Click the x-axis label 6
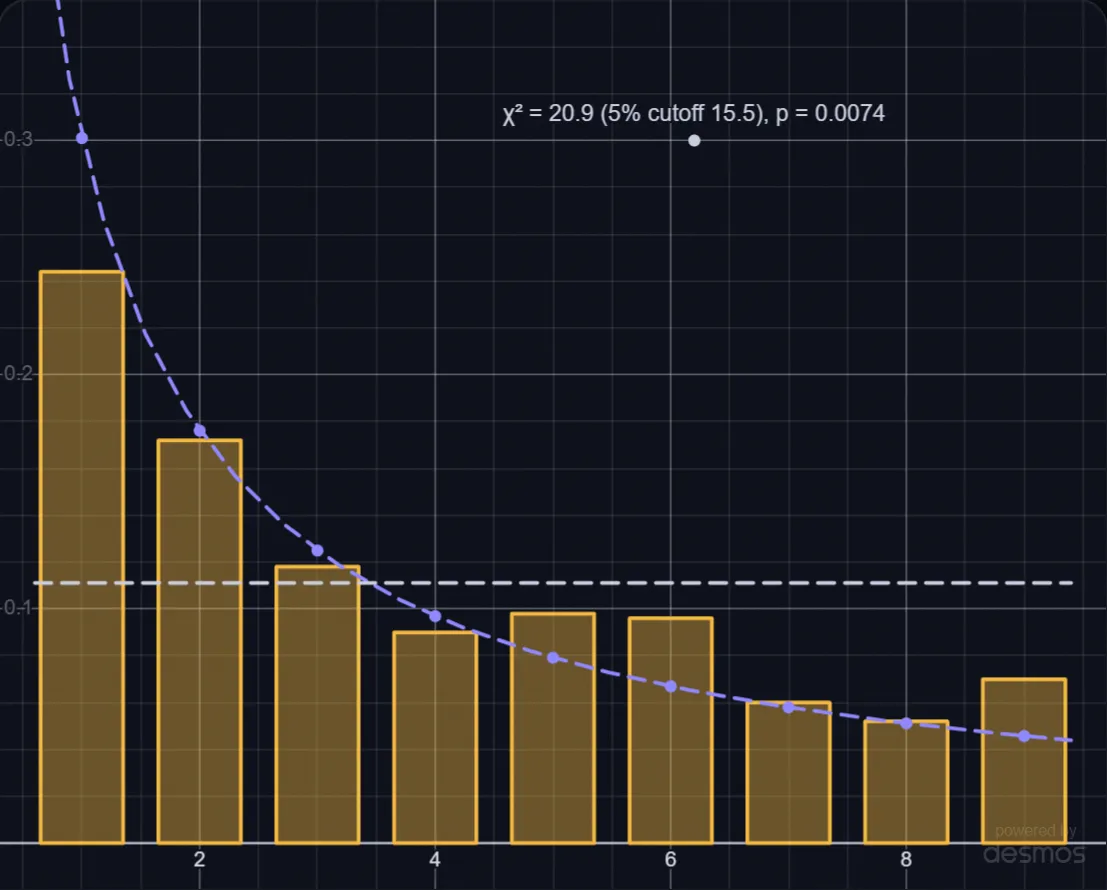 [671, 860]
